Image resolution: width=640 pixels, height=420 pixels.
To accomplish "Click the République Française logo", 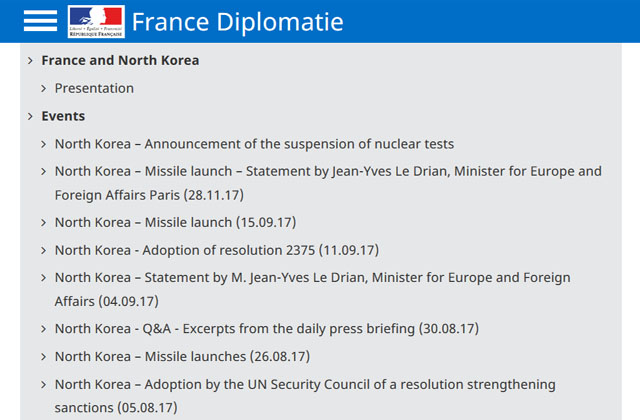I will coord(96,21).
